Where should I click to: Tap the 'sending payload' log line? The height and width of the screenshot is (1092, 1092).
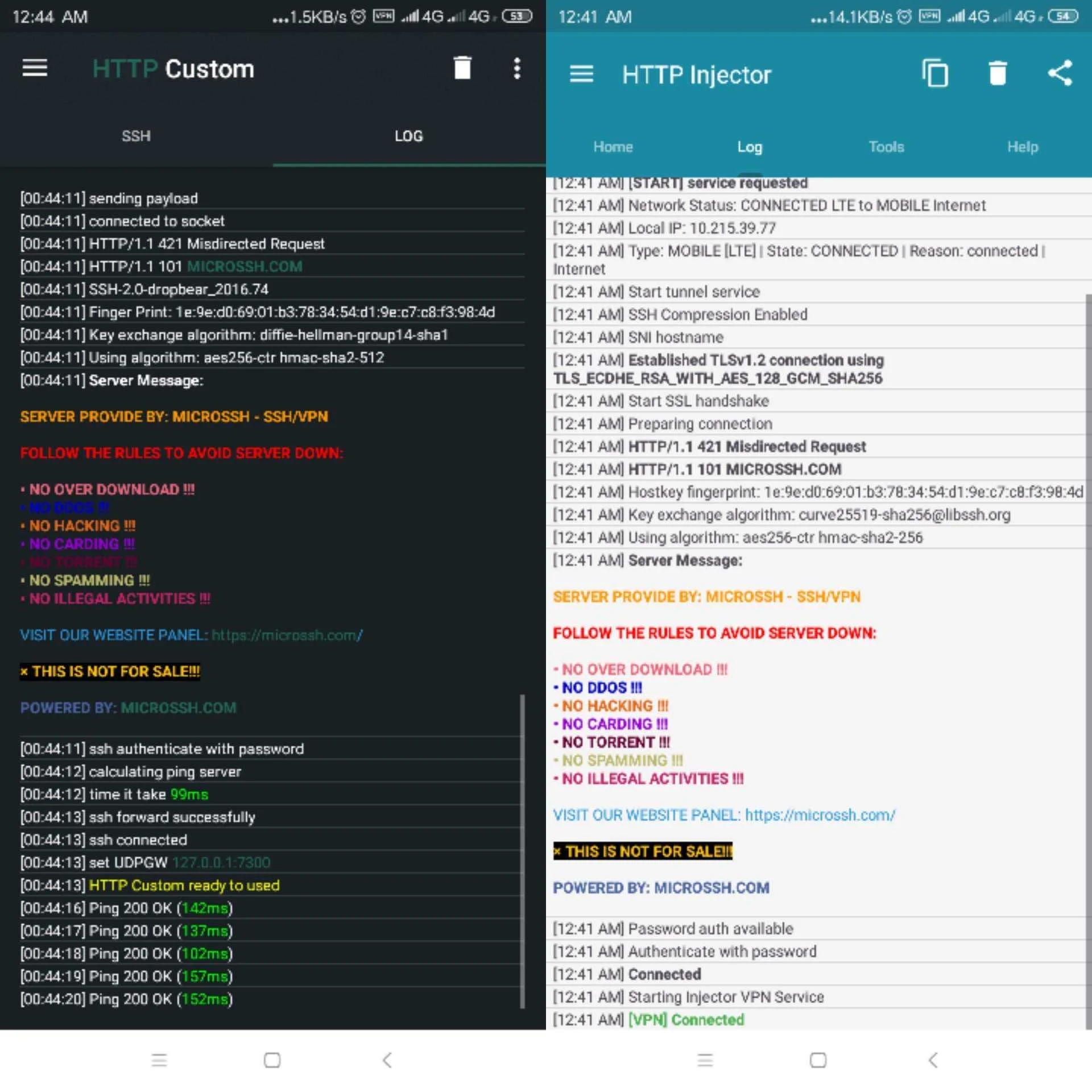coord(109,198)
